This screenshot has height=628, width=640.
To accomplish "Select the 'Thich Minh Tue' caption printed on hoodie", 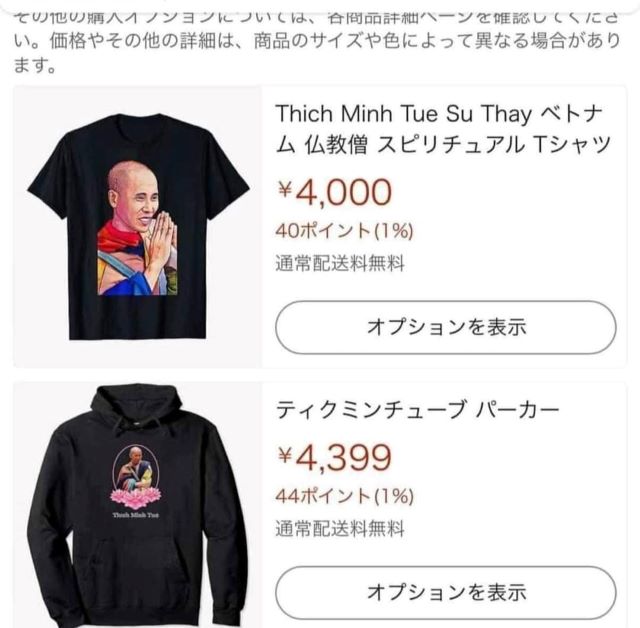I will [136, 515].
